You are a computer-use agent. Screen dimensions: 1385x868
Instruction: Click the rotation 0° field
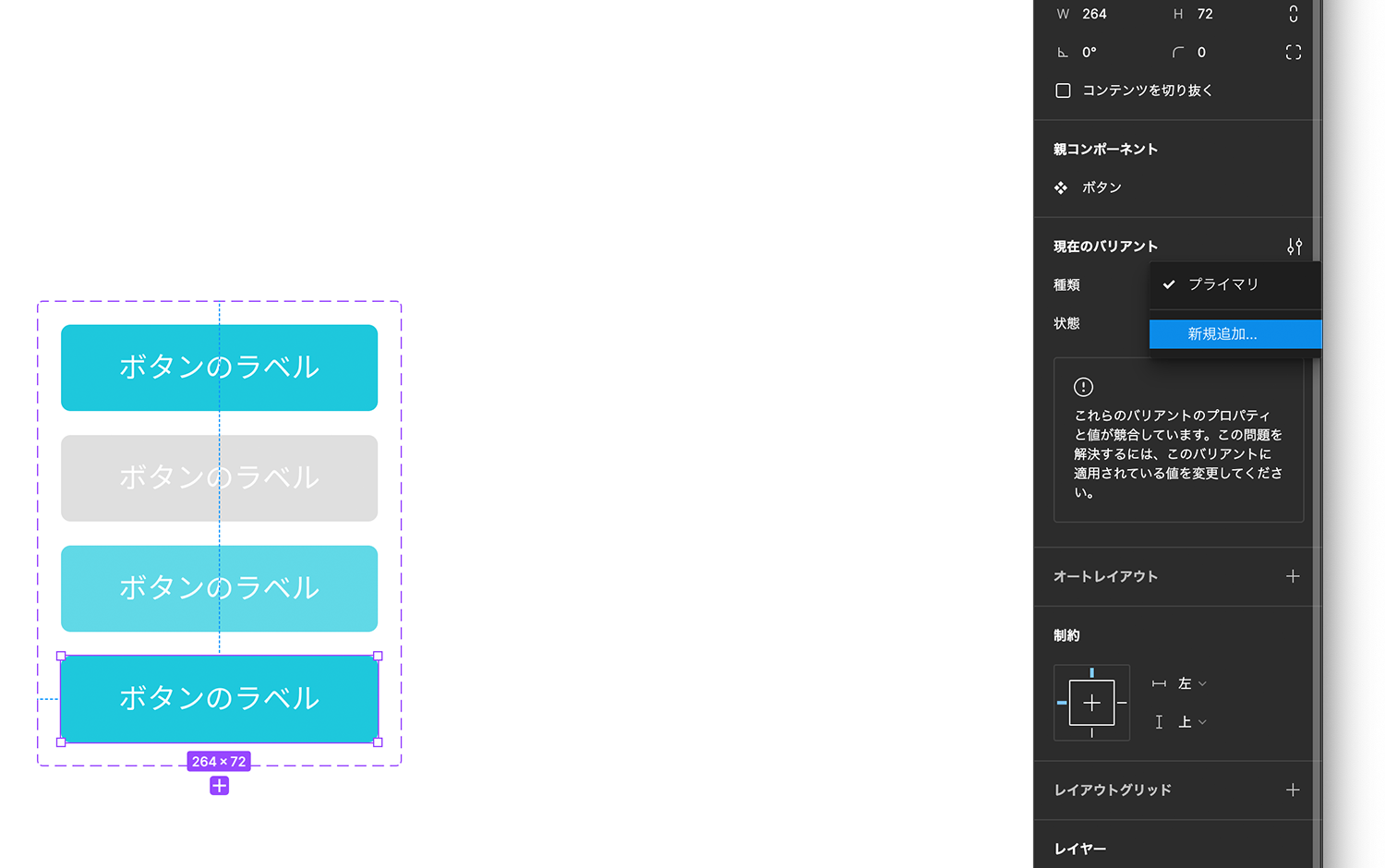pos(1090,53)
